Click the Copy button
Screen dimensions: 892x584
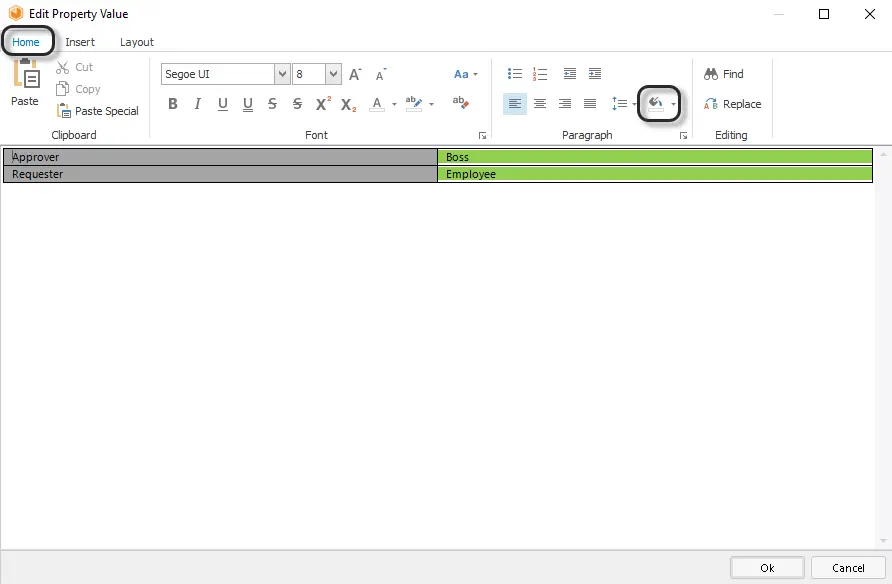point(78,89)
